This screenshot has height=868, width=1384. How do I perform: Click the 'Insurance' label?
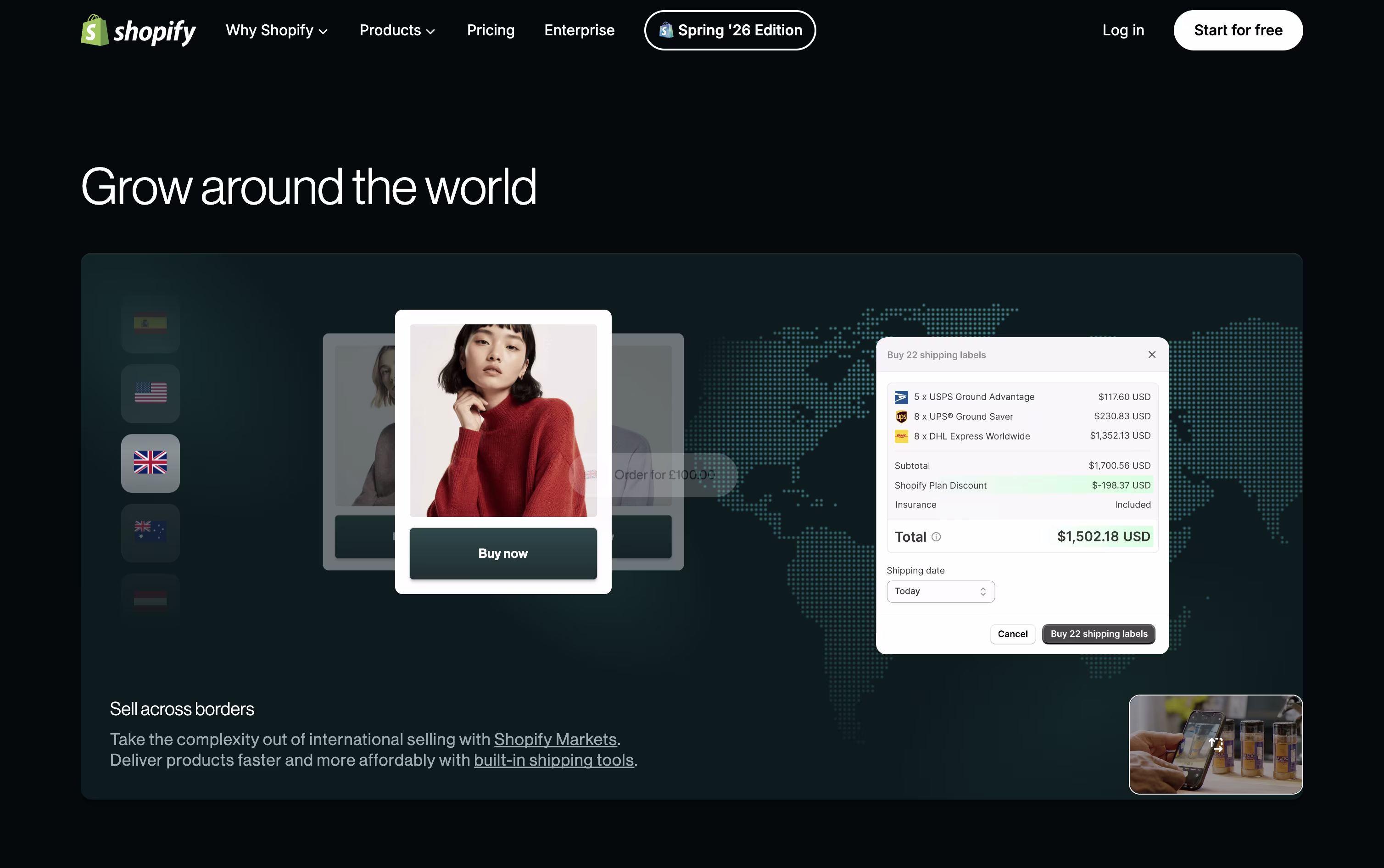click(915, 505)
